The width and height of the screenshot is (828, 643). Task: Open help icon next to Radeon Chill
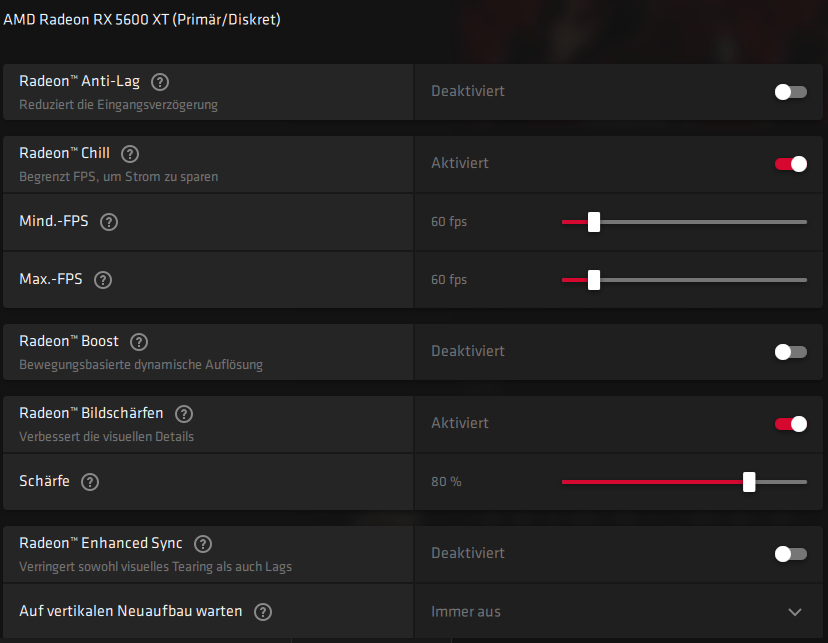click(130, 154)
